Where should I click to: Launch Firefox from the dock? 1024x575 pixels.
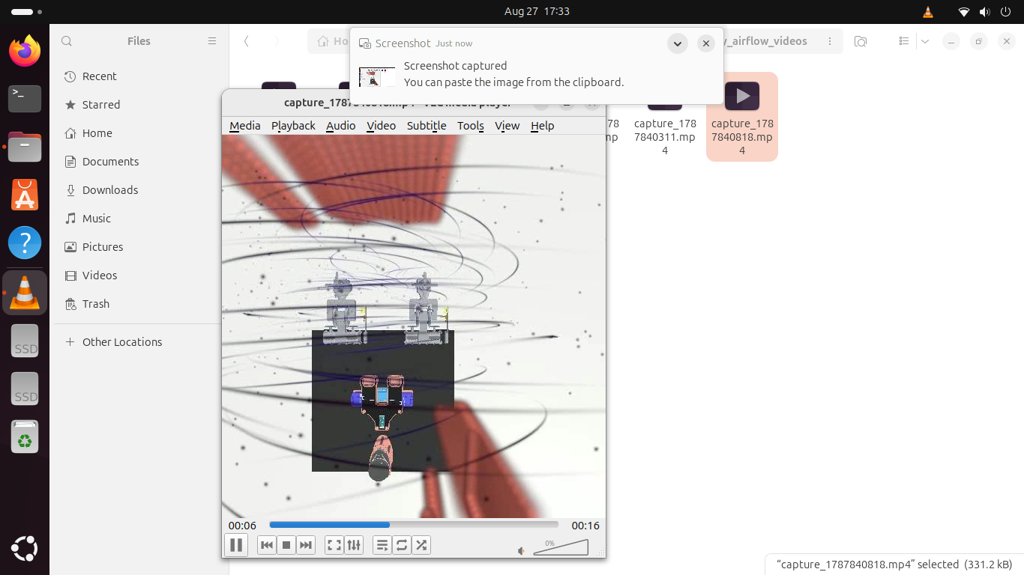point(25,51)
